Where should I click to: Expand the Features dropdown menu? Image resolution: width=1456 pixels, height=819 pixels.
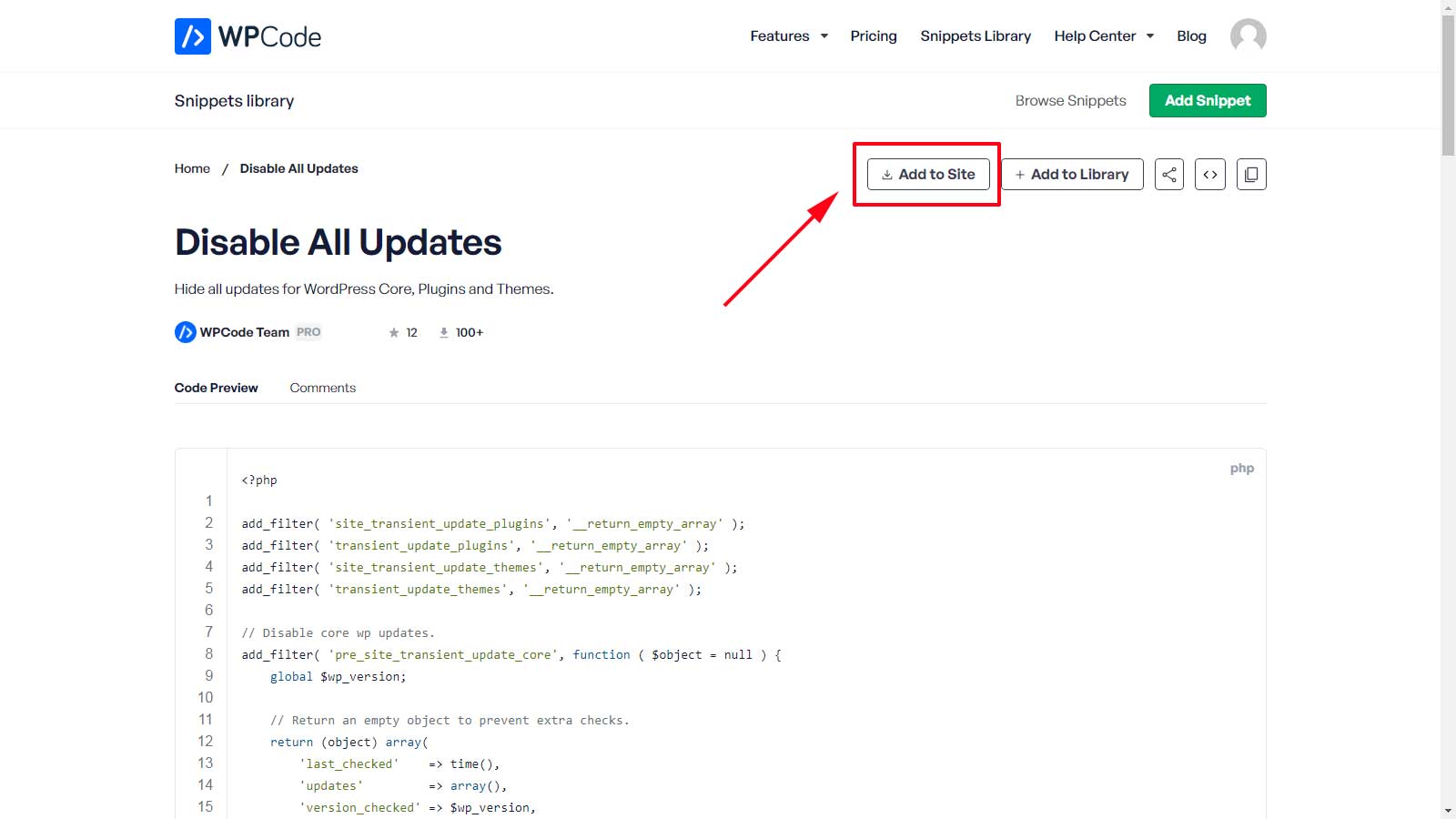coord(789,36)
